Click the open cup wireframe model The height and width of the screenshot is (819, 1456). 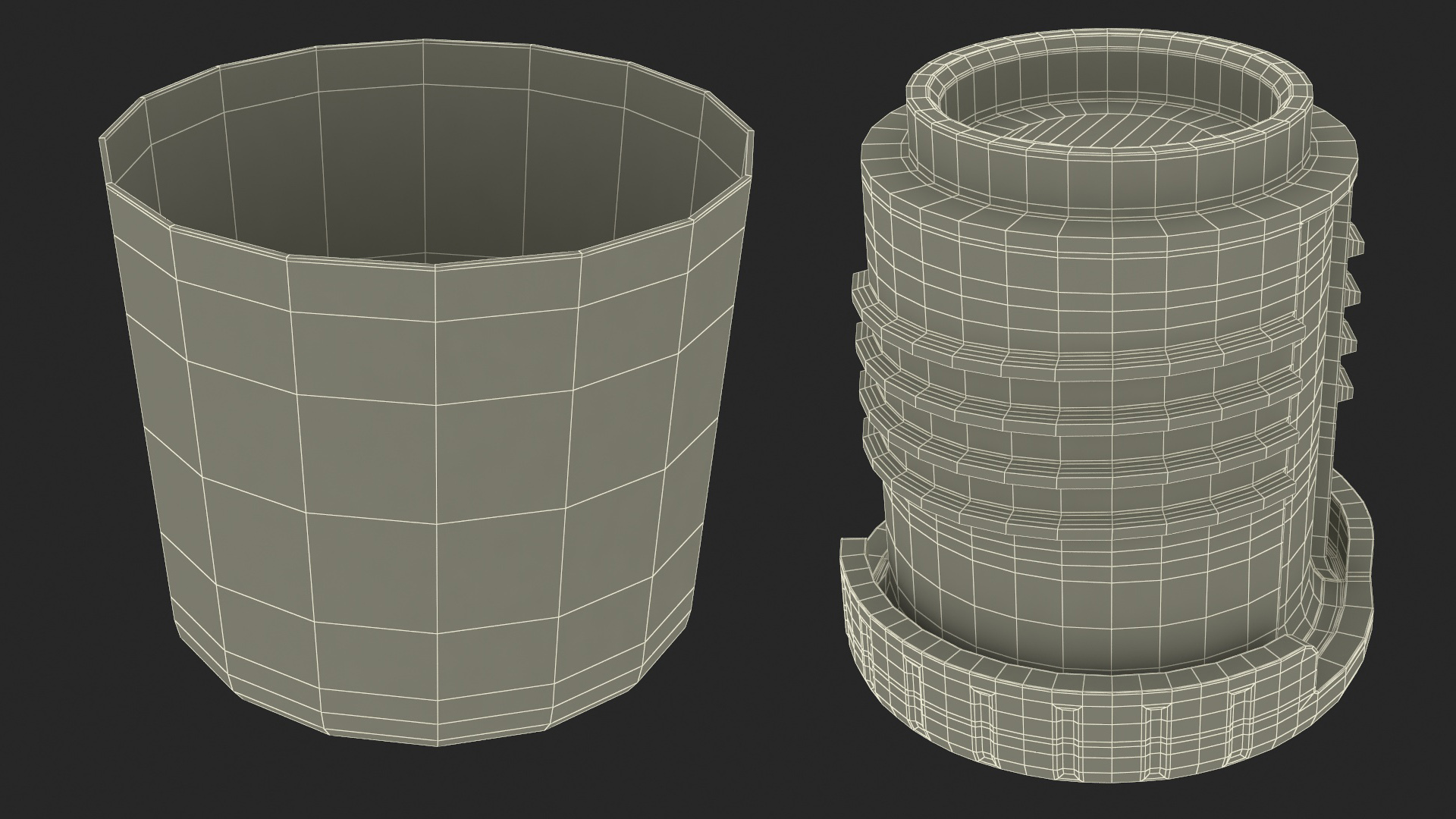(x=426, y=394)
